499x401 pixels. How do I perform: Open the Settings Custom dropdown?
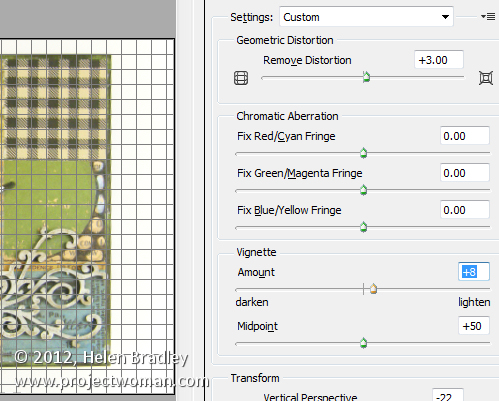coord(366,17)
